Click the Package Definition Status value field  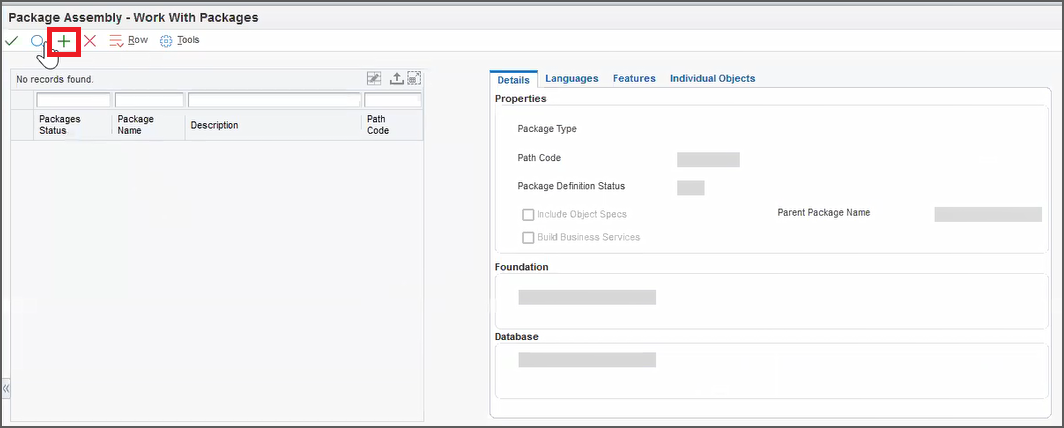click(x=691, y=188)
